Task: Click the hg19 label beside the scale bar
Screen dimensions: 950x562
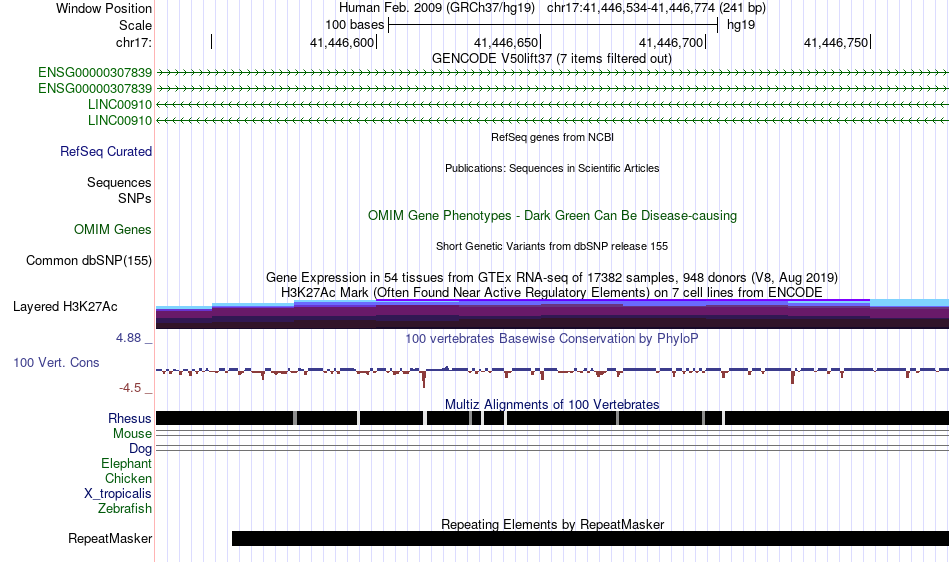Action: pos(741,25)
